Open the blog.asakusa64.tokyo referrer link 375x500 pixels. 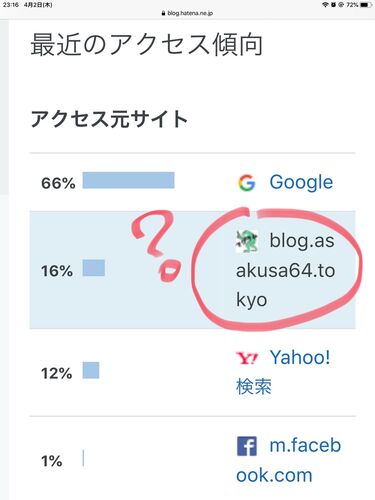point(285,270)
